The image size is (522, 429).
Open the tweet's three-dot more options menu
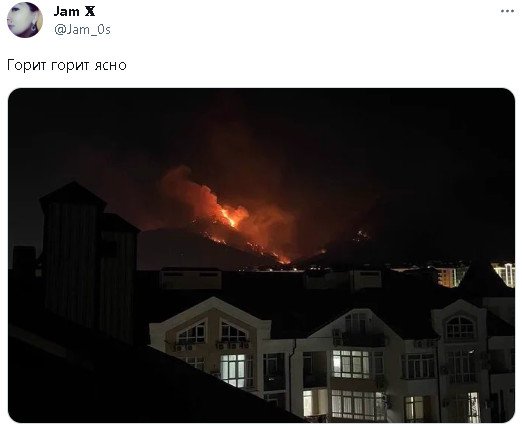[507, 11]
